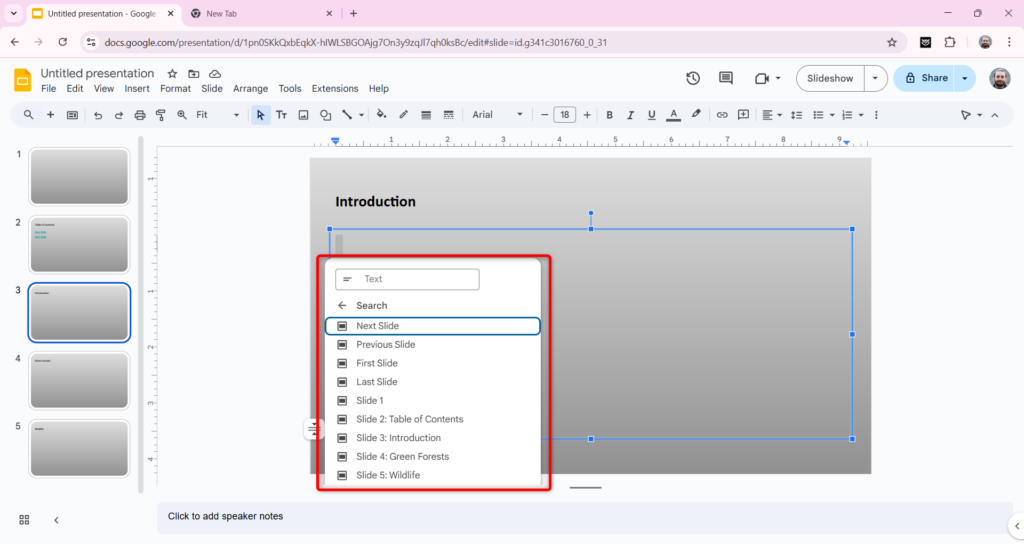Select slide 5 thumbnail in filmstrip

pyautogui.click(x=79, y=448)
